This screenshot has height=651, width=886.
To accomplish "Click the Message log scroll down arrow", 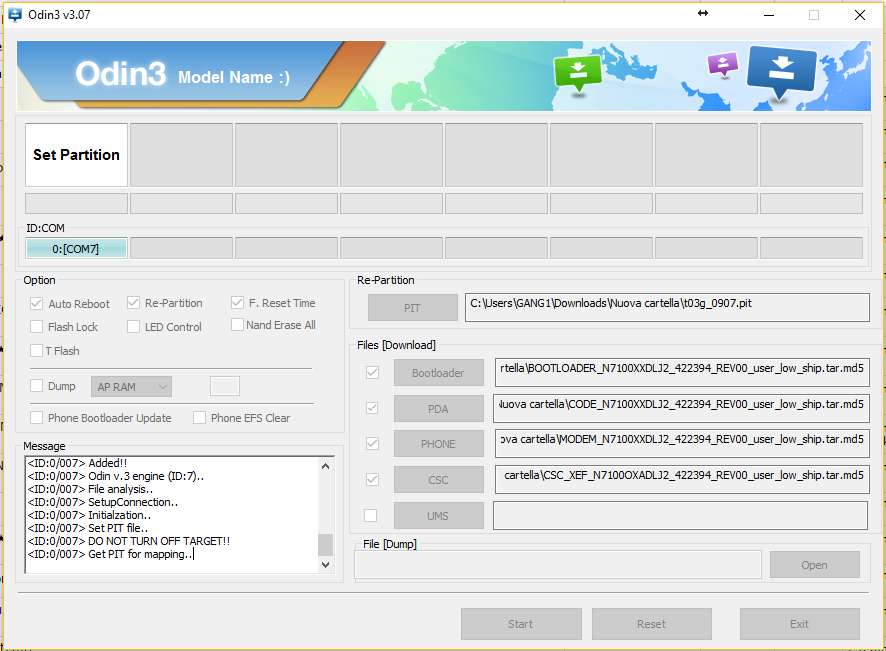I will click(x=325, y=565).
